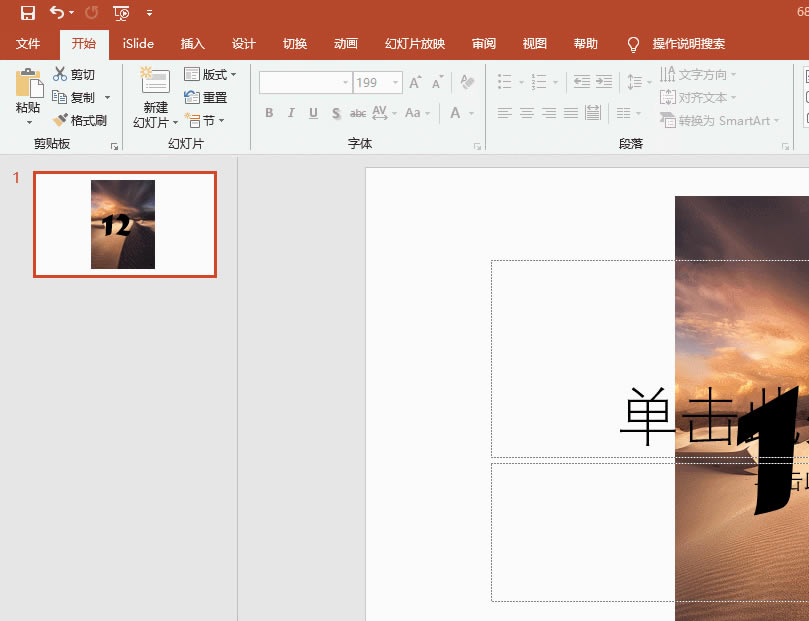
Task: Click 转换为 SmartArt button
Action: [719, 121]
